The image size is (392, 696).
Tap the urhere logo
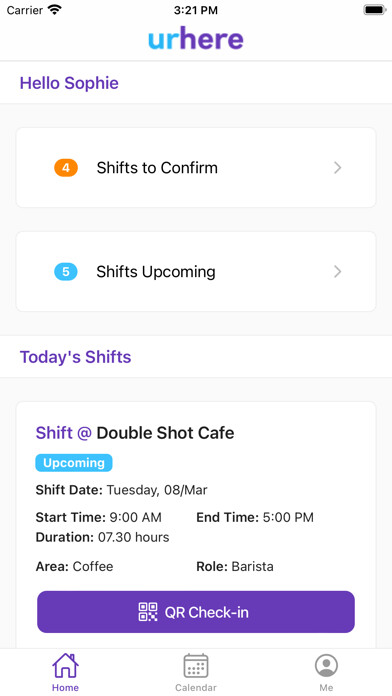click(196, 39)
